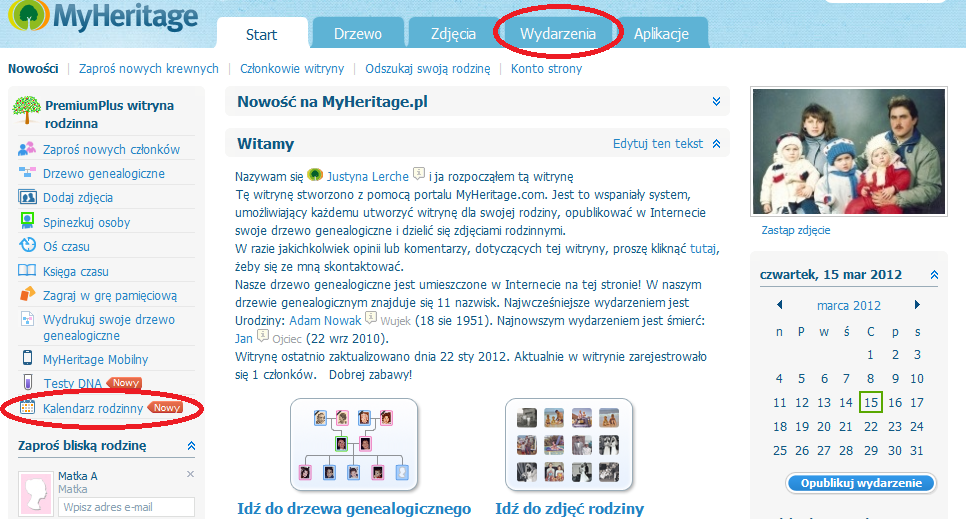Viewport: 966px width, 519px height.
Task: Click the info icon beside Adam Nowak
Action: [x=371, y=318]
